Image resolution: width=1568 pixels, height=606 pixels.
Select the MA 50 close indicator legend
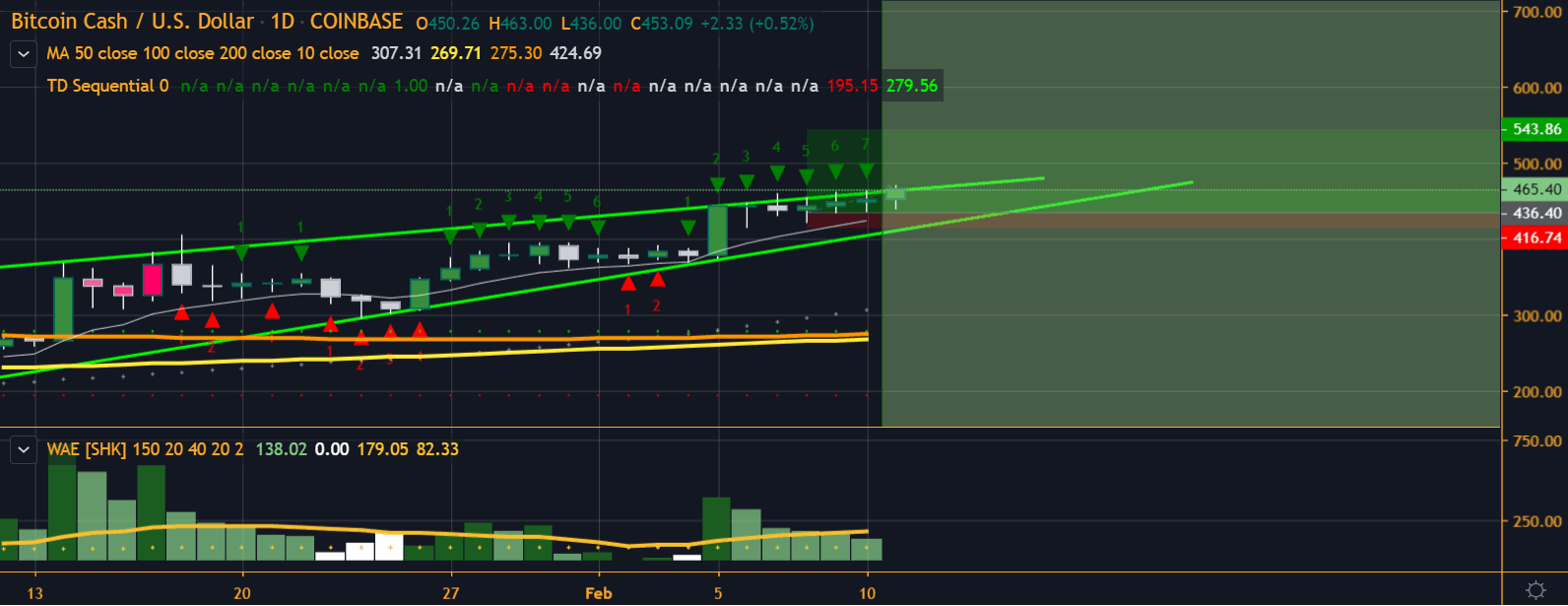[x=203, y=53]
